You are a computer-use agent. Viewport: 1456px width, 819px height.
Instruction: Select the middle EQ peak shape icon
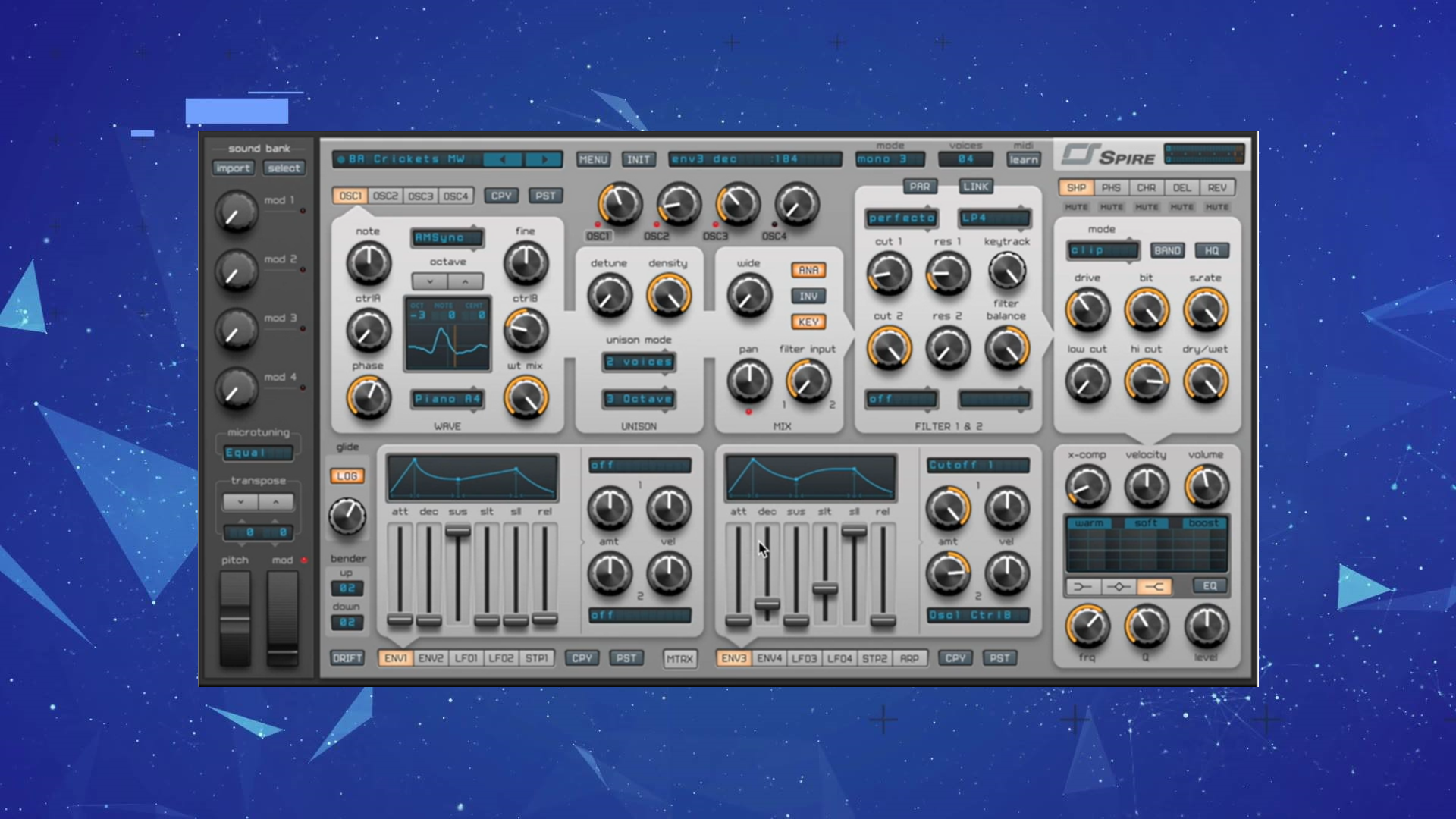pos(1119,586)
